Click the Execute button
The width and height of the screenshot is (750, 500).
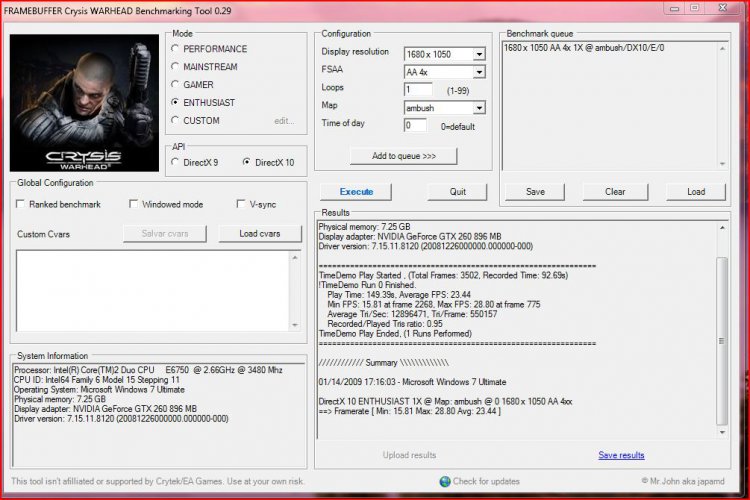coord(356,192)
